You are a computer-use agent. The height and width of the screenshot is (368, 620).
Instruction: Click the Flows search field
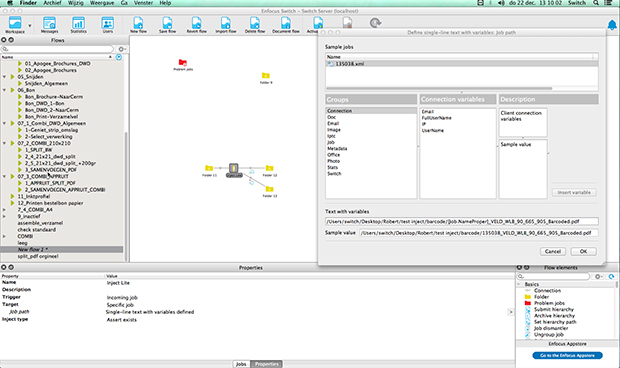57,49
